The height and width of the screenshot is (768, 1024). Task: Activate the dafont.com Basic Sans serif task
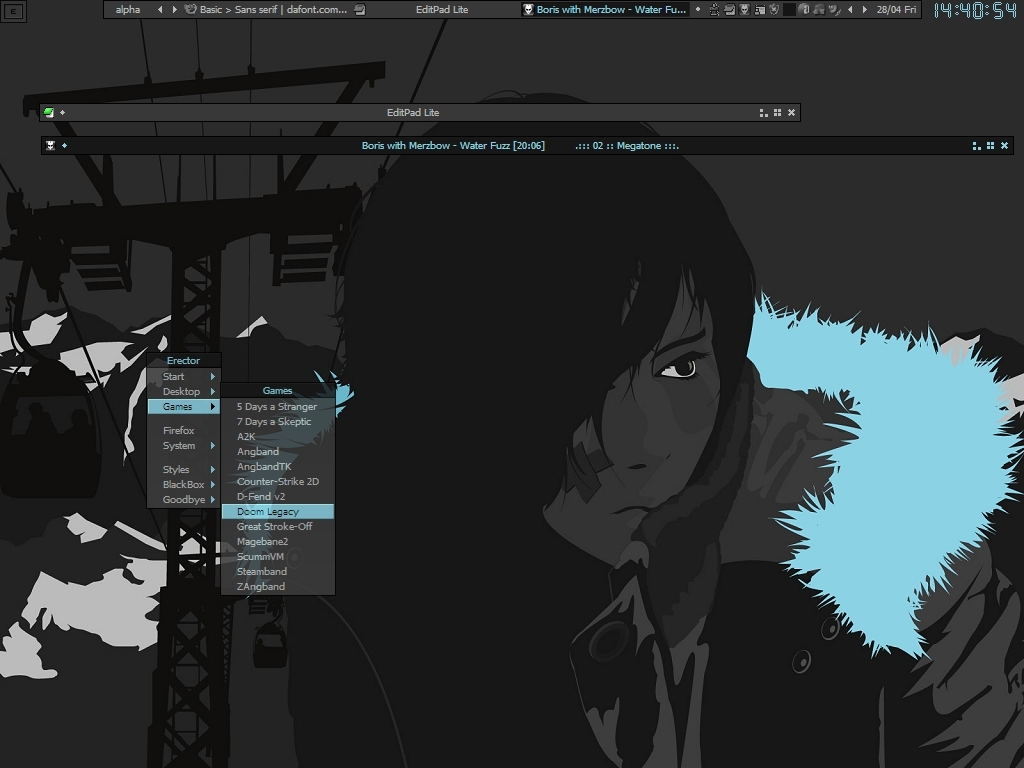274,10
